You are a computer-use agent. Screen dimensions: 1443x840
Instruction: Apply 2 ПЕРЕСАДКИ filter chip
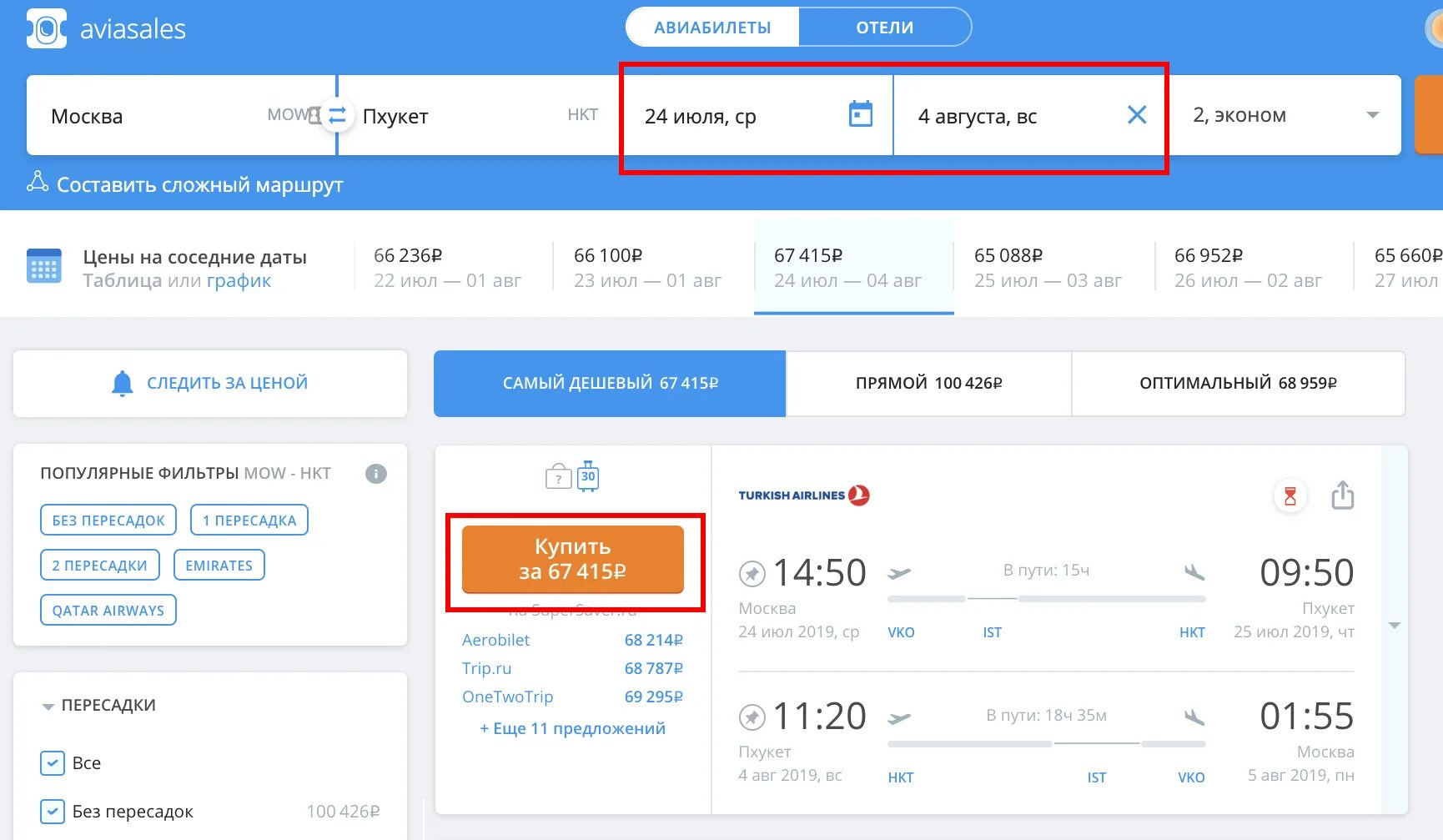[x=100, y=566]
